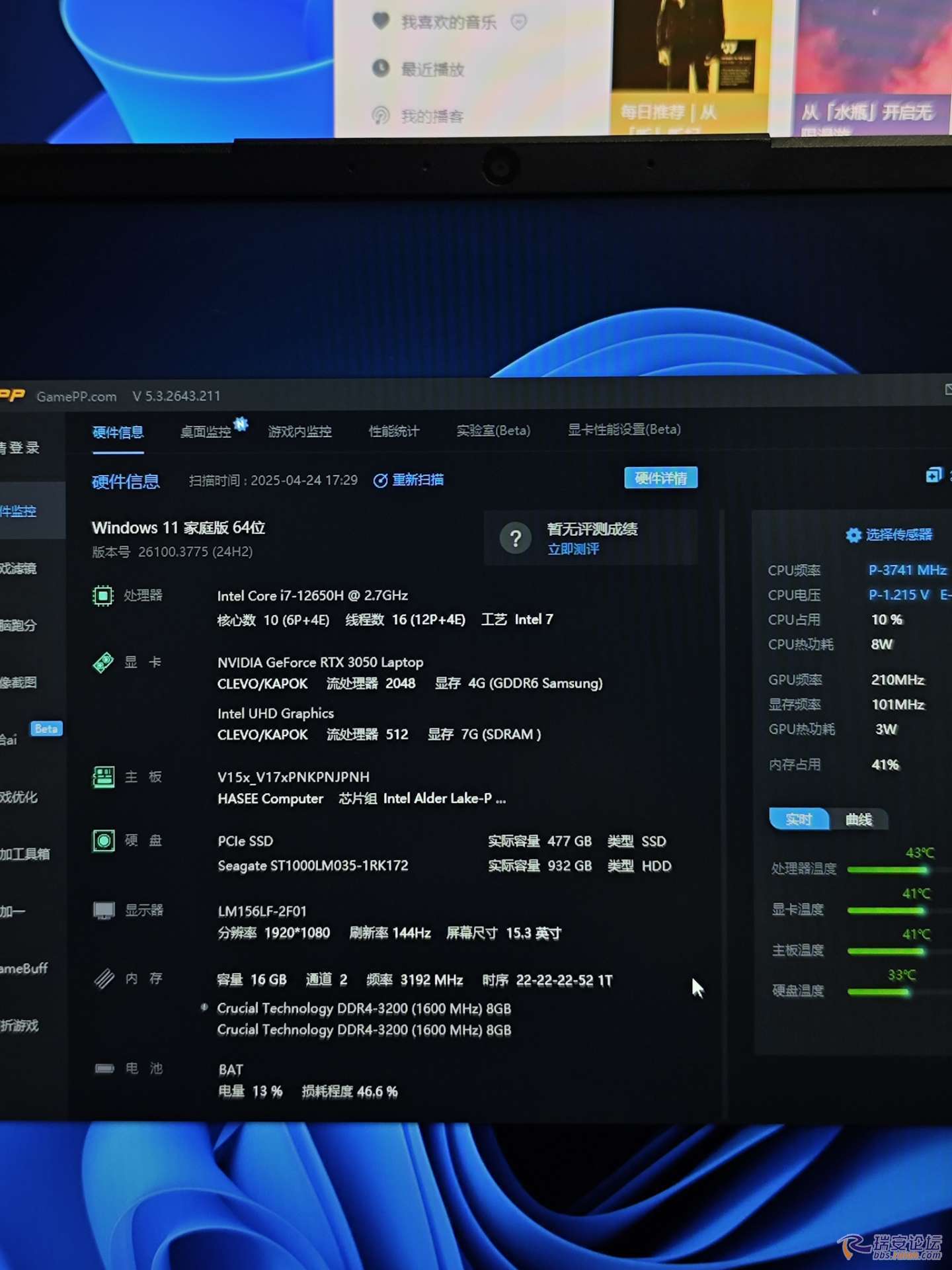Open the 游戏内监控 tab
This screenshot has height=1270, width=952.
tap(299, 431)
